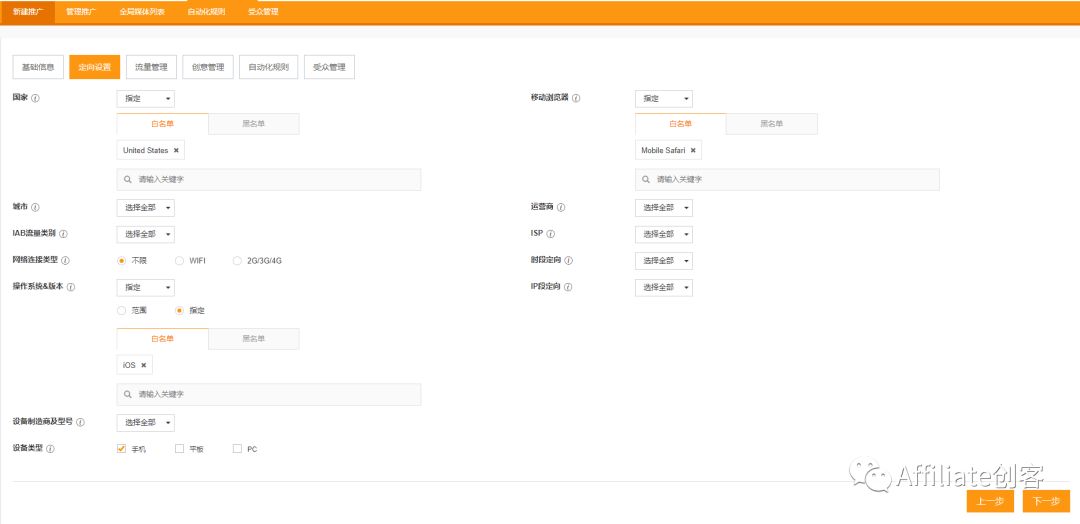Open the 国家 指定 dropdown
The width and height of the screenshot is (1080, 524).
point(146,98)
